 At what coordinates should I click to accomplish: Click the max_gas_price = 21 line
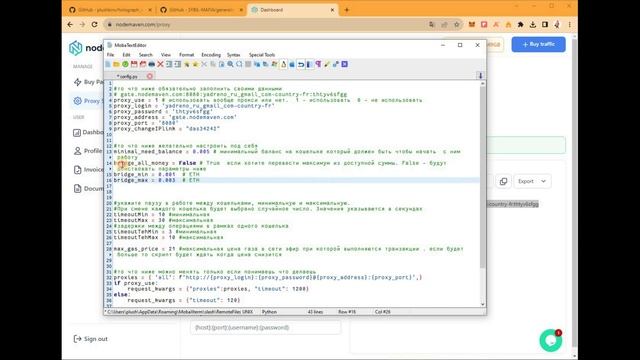[x=288, y=249]
